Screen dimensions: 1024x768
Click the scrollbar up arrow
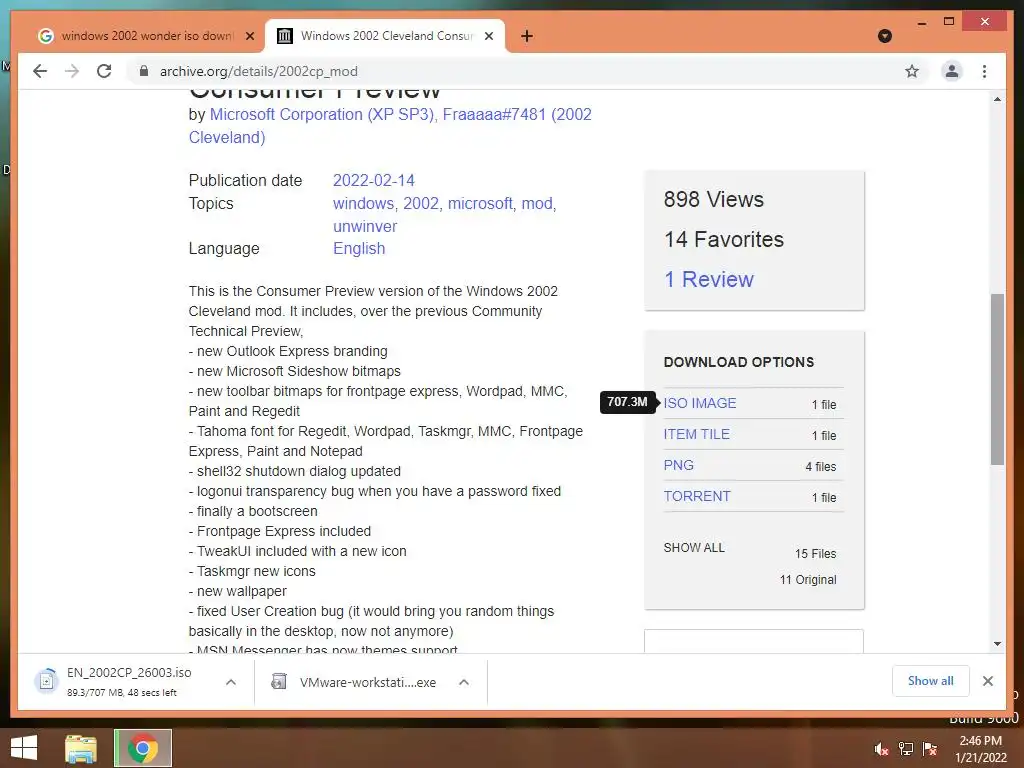click(x=997, y=99)
